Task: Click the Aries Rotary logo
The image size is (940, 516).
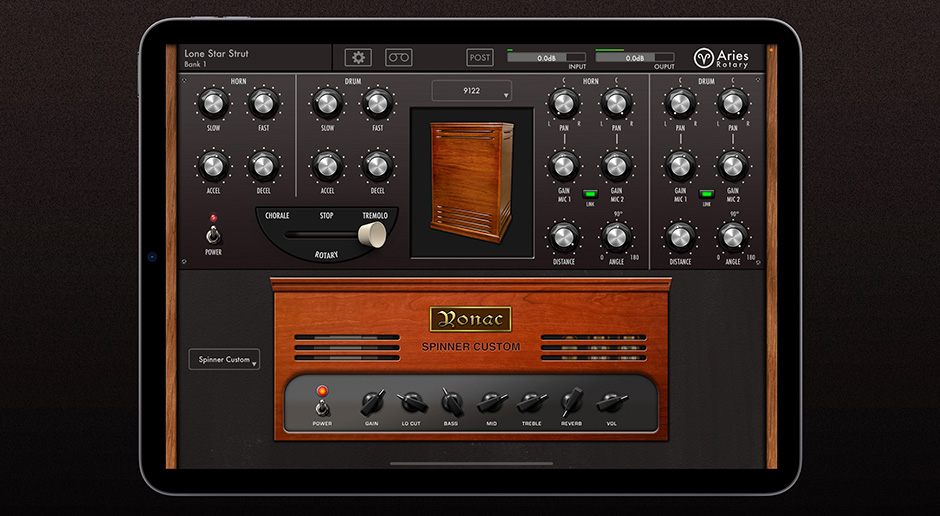Action: click(720, 58)
